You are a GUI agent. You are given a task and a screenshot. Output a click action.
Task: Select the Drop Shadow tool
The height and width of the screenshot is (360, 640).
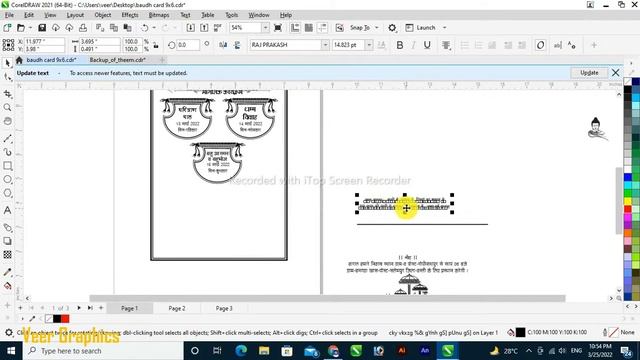coord(7,241)
